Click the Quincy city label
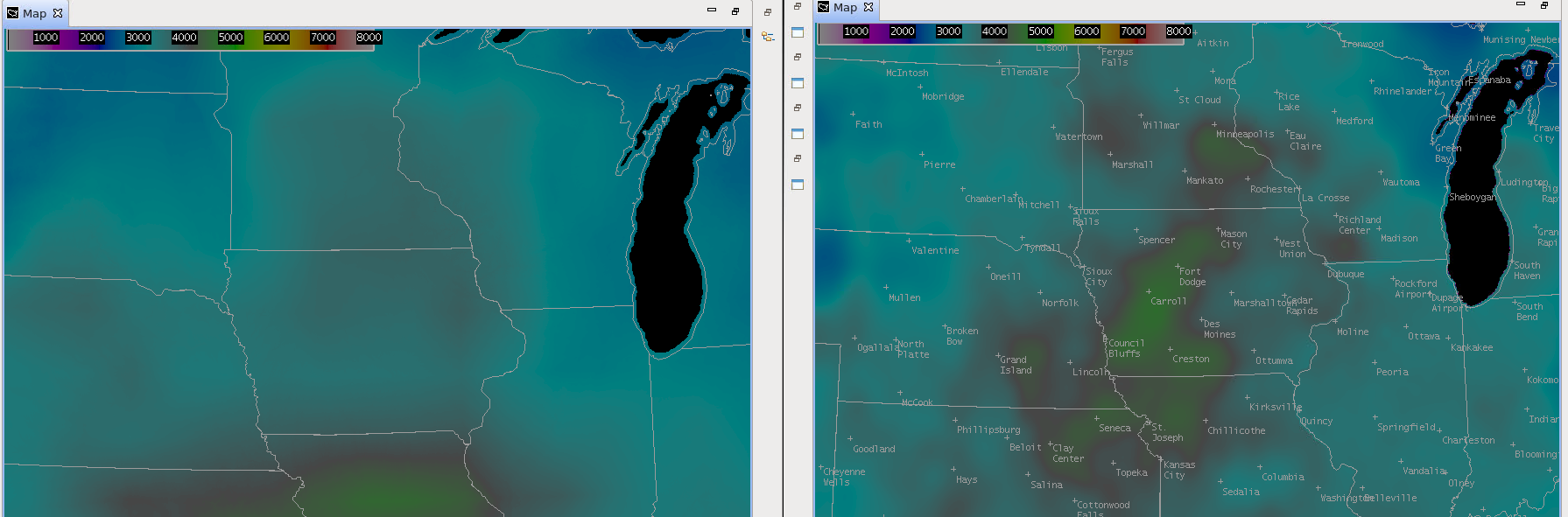Screen dimensions: 1568x517 point(1317,422)
